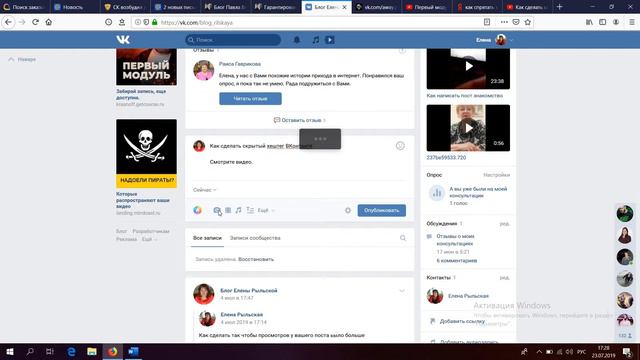Open contact Елена Рыльская

[468, 296]
